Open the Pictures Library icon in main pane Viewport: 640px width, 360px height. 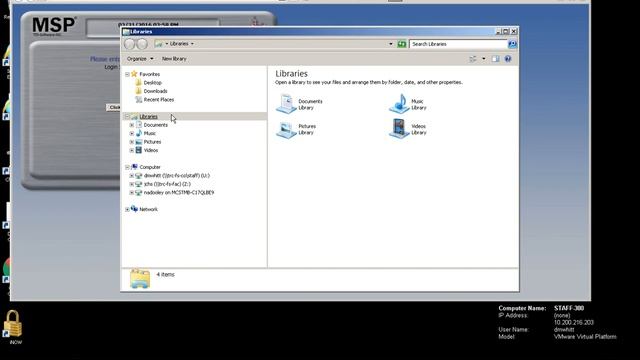pos(286,129)
